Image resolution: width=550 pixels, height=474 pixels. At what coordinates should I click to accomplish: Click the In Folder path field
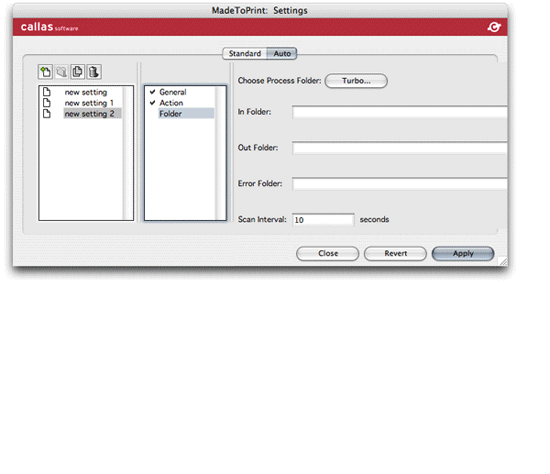[x=400, y=112]
